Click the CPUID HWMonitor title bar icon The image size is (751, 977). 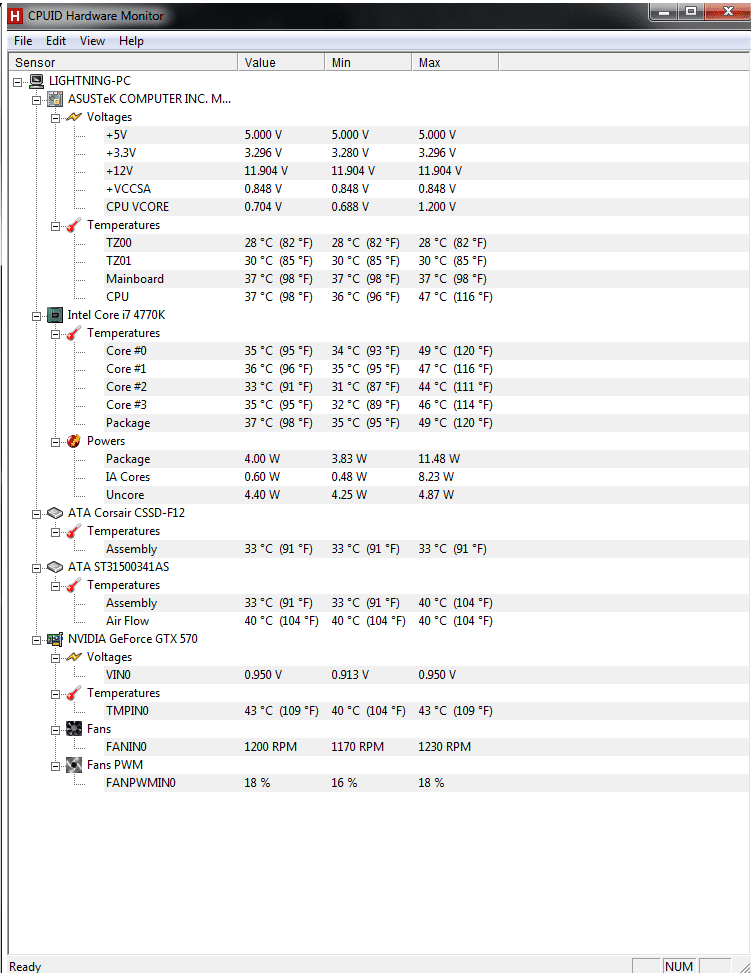pyautogui.click(x=14, y=15)
